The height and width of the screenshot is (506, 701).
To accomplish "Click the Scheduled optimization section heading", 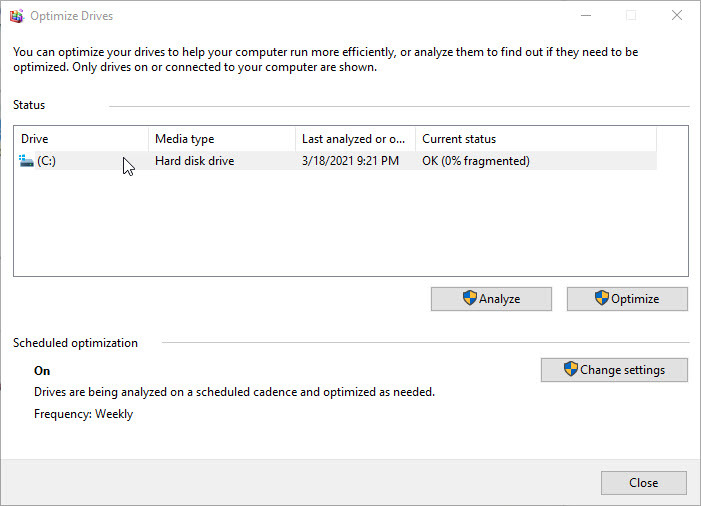I will (75, 343).
